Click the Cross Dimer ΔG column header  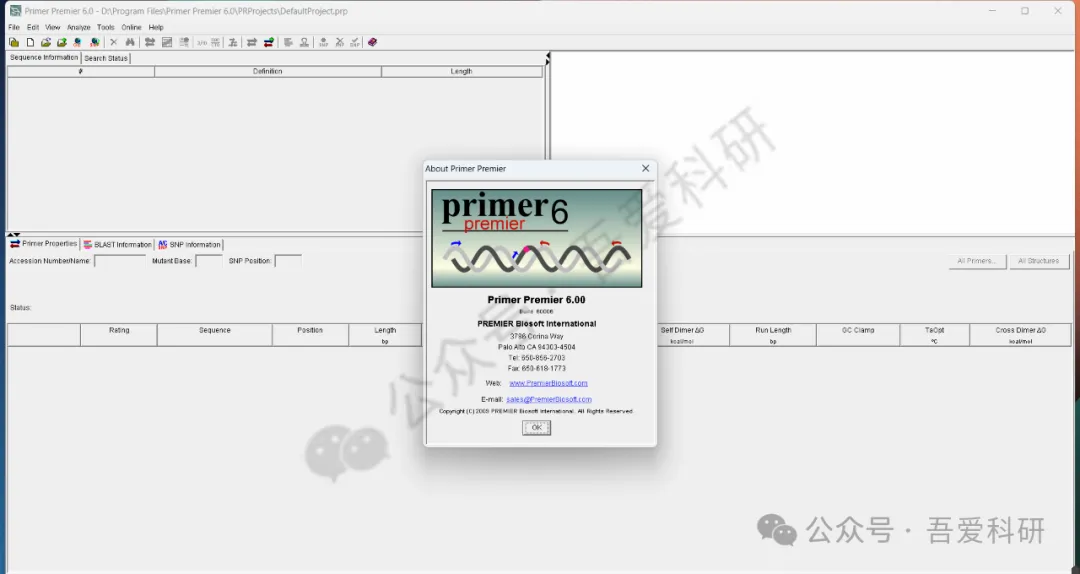pyautogui.click(x=1020, y=335)
